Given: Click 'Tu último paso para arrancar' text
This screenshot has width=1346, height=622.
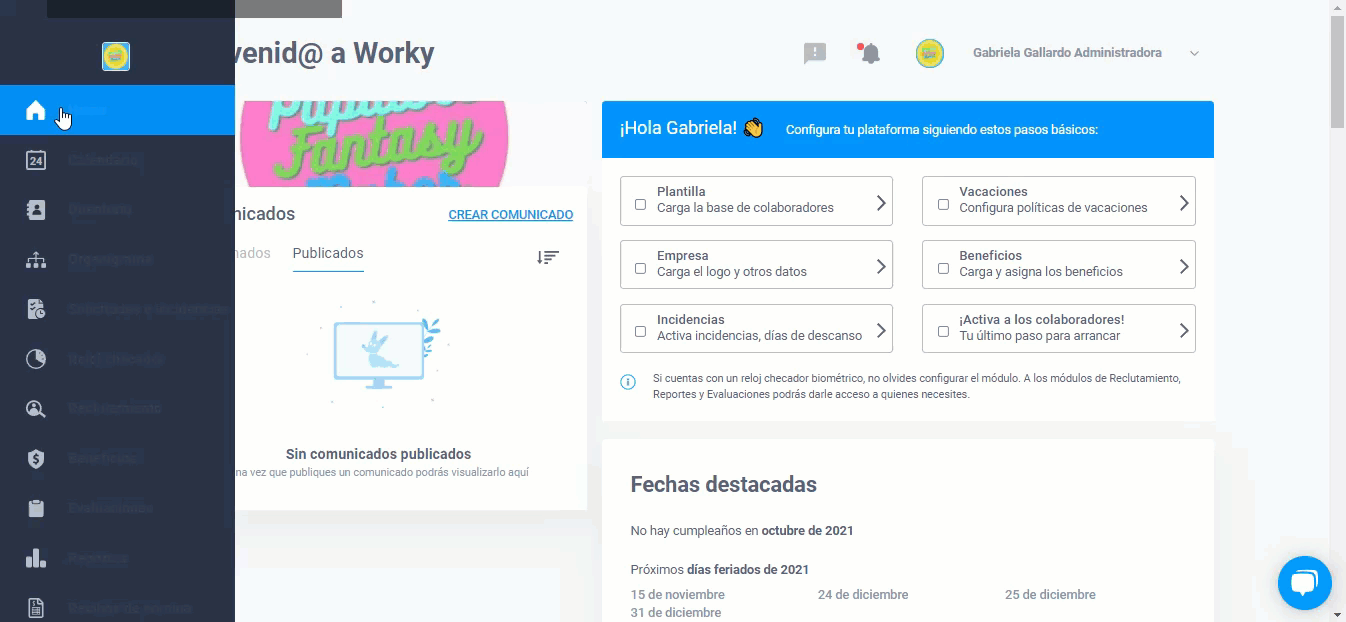Looking at the screenshot, I should (1040, 336).
